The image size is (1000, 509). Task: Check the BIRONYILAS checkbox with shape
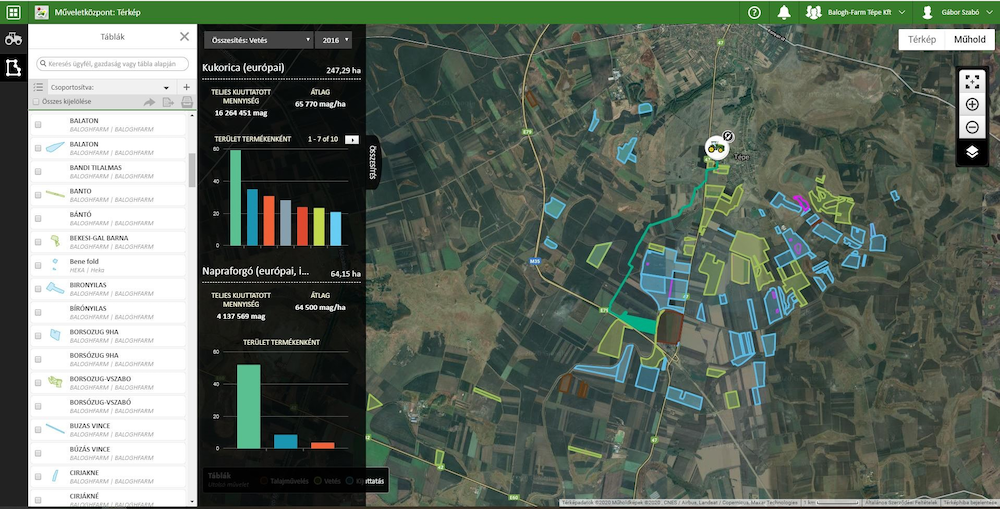click(38, 289)
